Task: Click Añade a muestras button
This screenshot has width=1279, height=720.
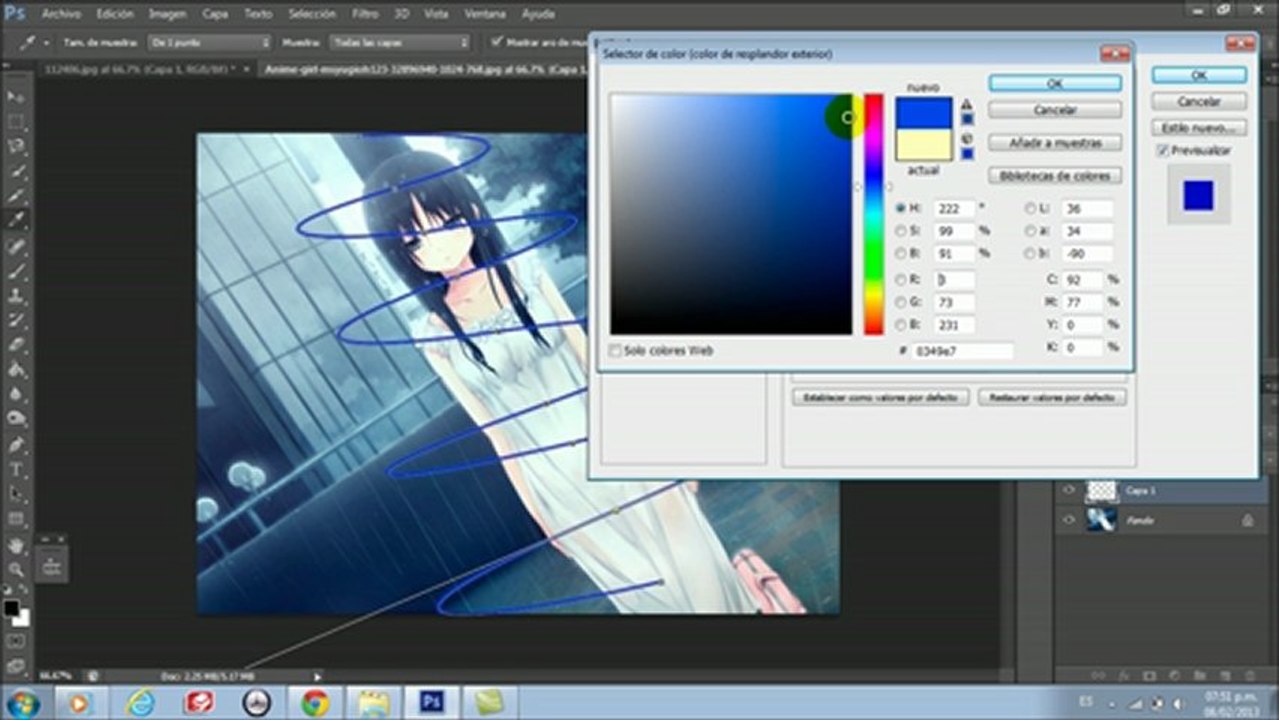Action: (x=1055, y=143)
